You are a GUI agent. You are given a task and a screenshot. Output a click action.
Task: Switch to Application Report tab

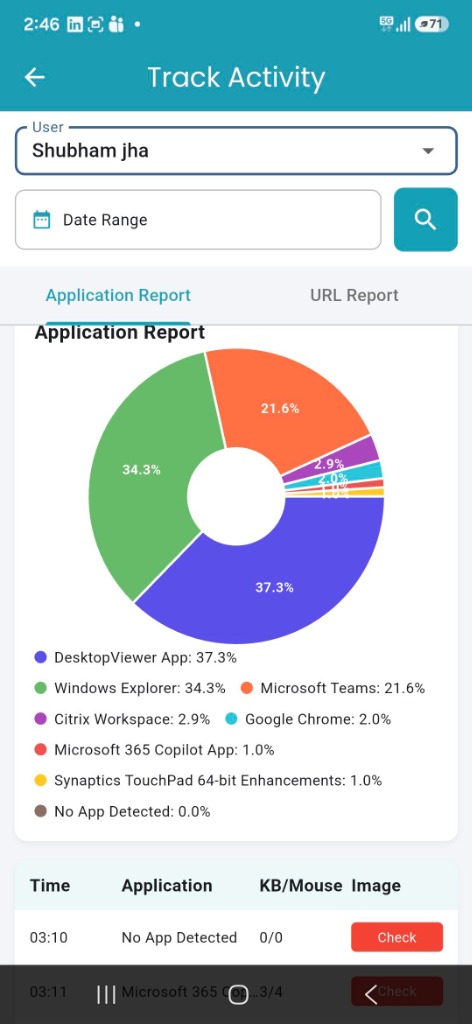click(118, 295)
